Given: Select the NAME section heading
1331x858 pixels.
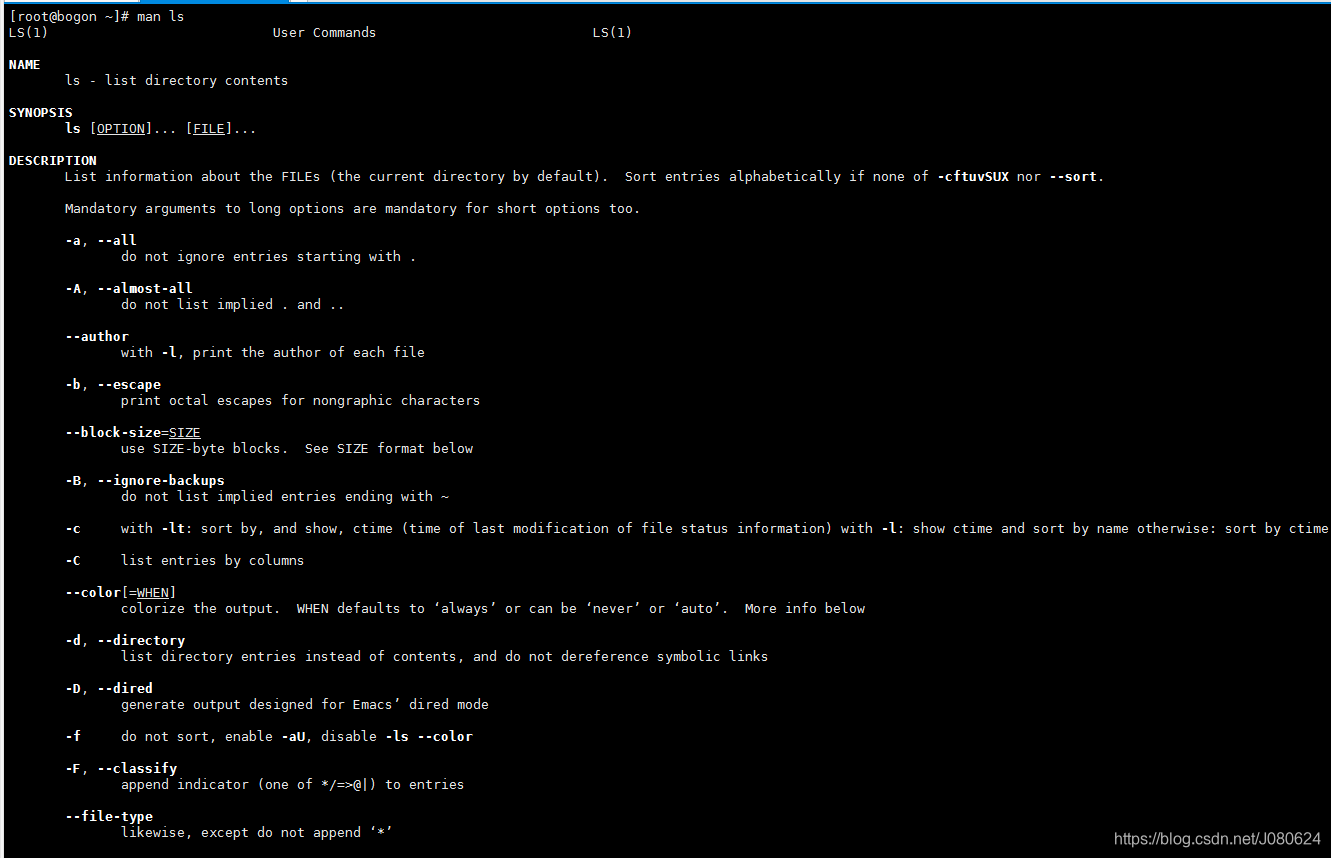Looking at the screenshot, I should point(25,64).
